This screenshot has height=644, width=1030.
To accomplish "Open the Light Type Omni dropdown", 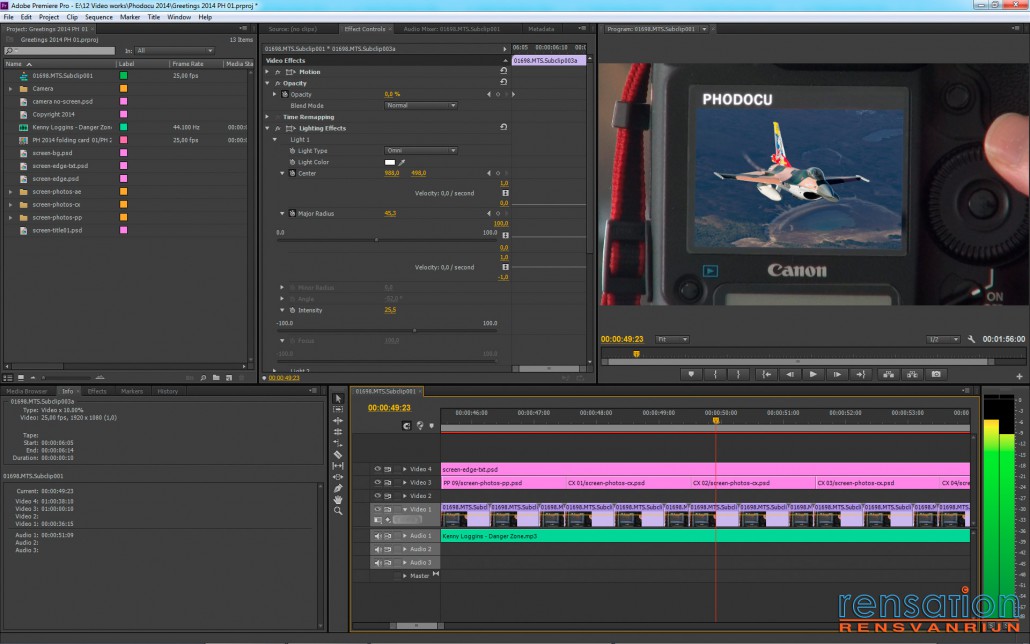I will pyautogui.click(x=420, y=150).
